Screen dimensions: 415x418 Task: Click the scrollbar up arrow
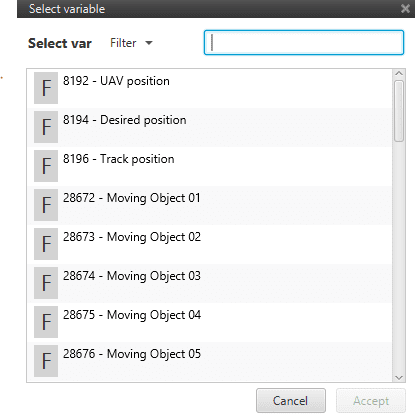[x=399, y=73]
